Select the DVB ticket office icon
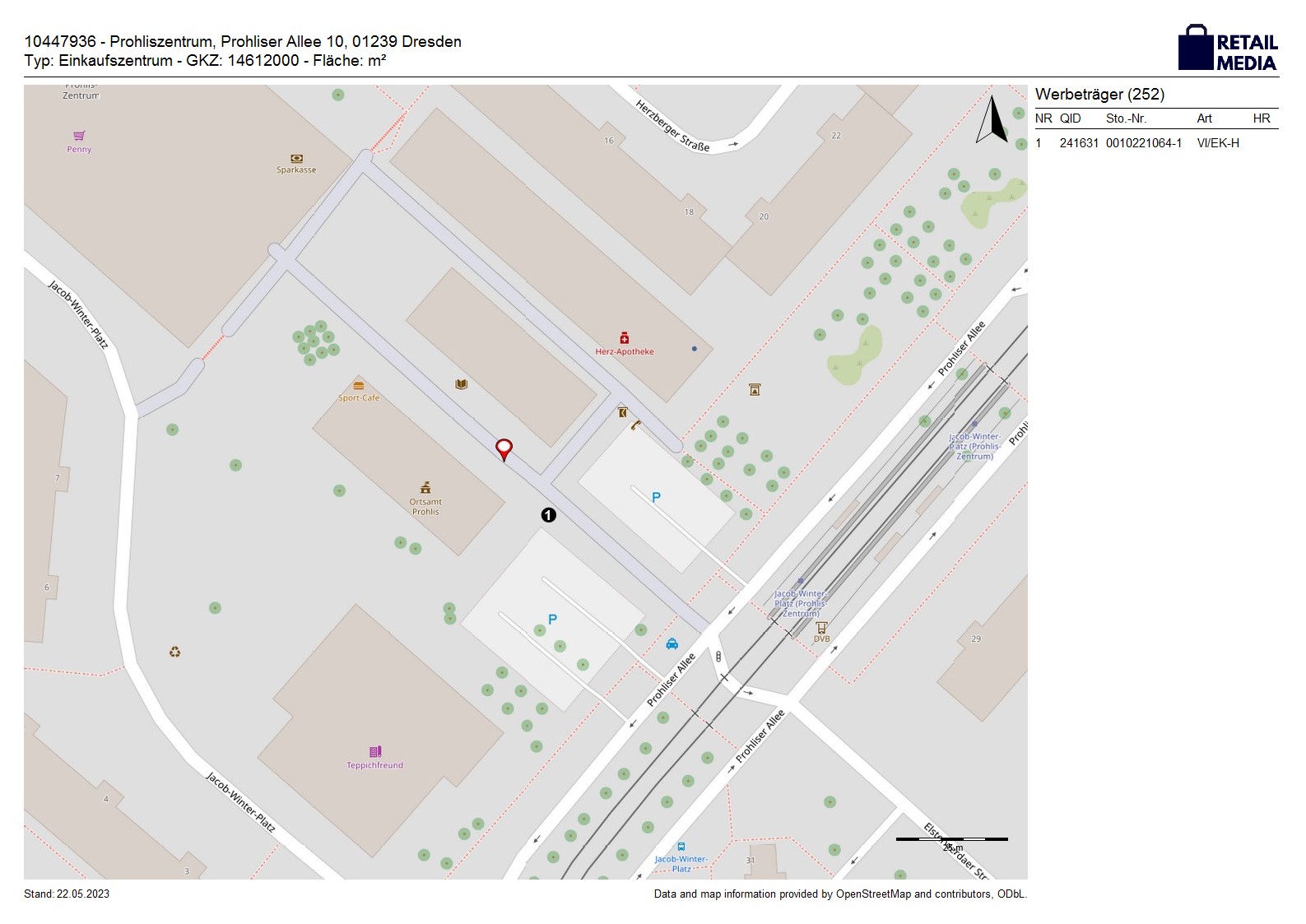This screenshot has height=924, width=1306. (821, 627)
